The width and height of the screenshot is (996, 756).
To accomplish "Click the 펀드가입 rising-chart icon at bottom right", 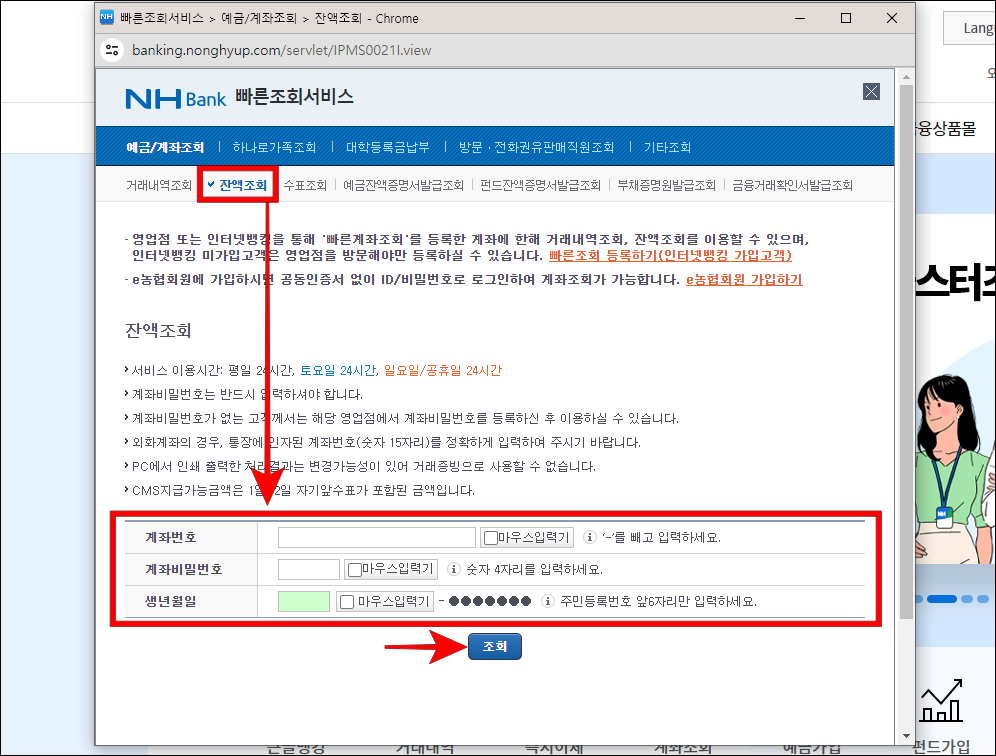I will tap(940, 700).
